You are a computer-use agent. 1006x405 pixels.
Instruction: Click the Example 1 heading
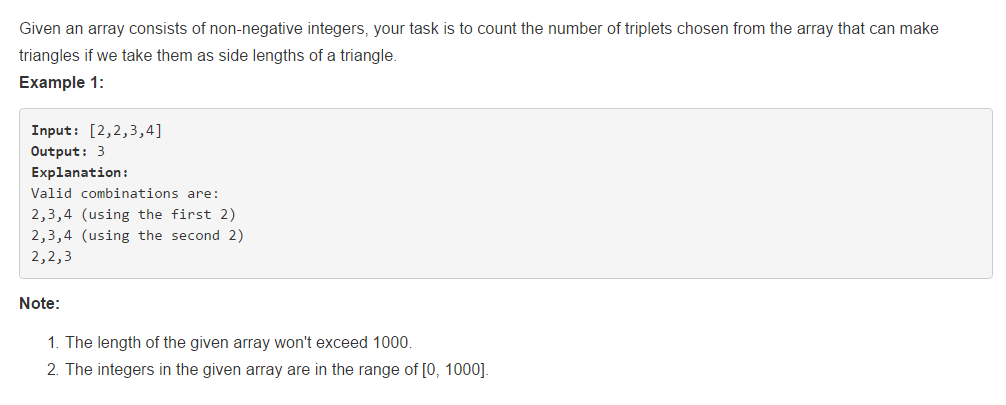62,83
